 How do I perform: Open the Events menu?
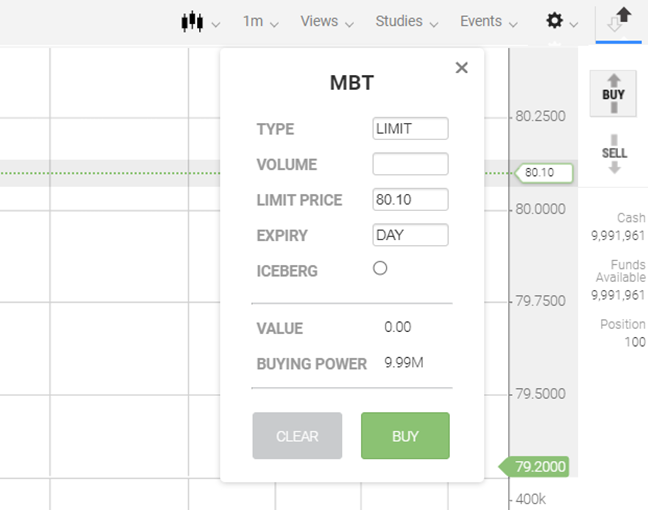point(488,22)
